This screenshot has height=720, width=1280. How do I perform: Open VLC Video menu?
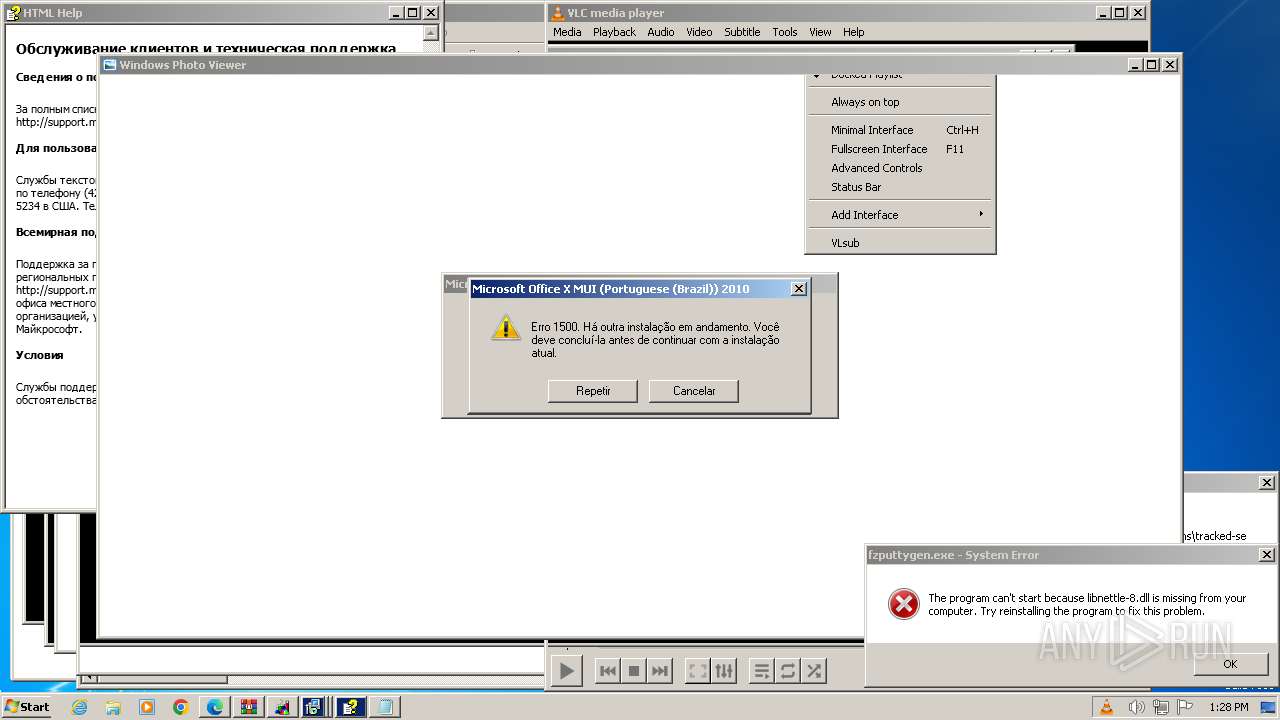(x=699, y=32)
